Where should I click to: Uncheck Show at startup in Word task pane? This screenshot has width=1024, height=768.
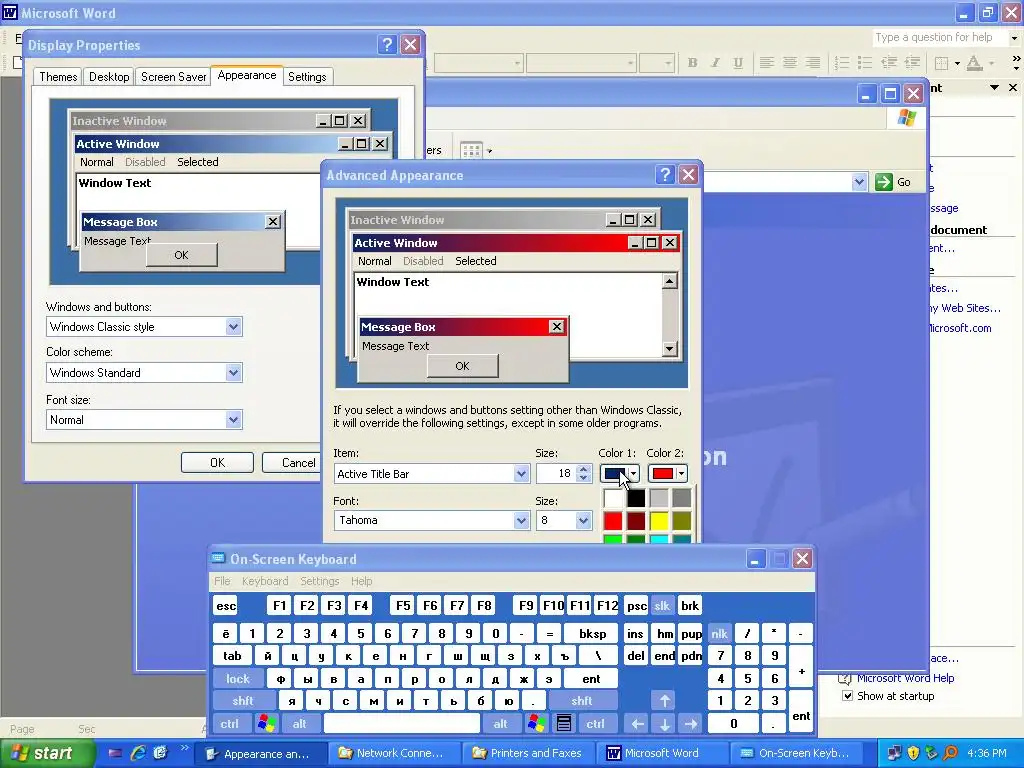coord(847,696)
